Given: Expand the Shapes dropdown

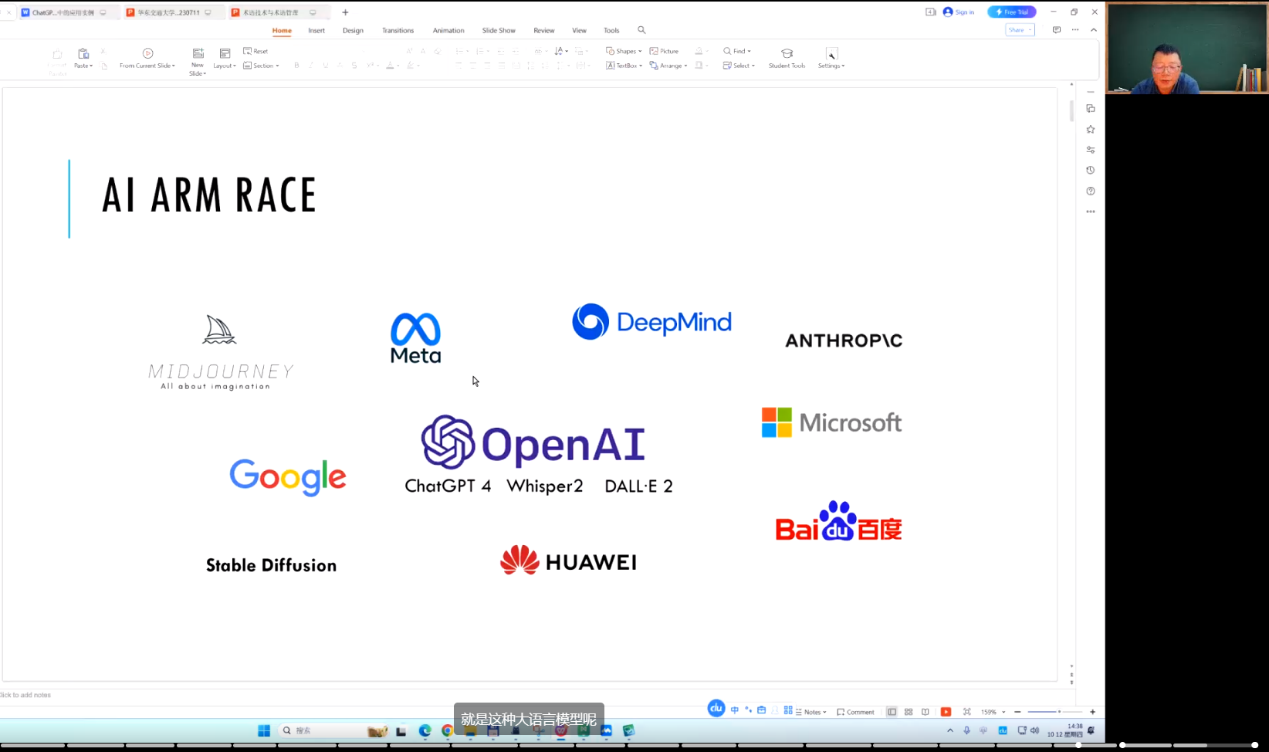Looking at the screenshot, I should 624,51.
